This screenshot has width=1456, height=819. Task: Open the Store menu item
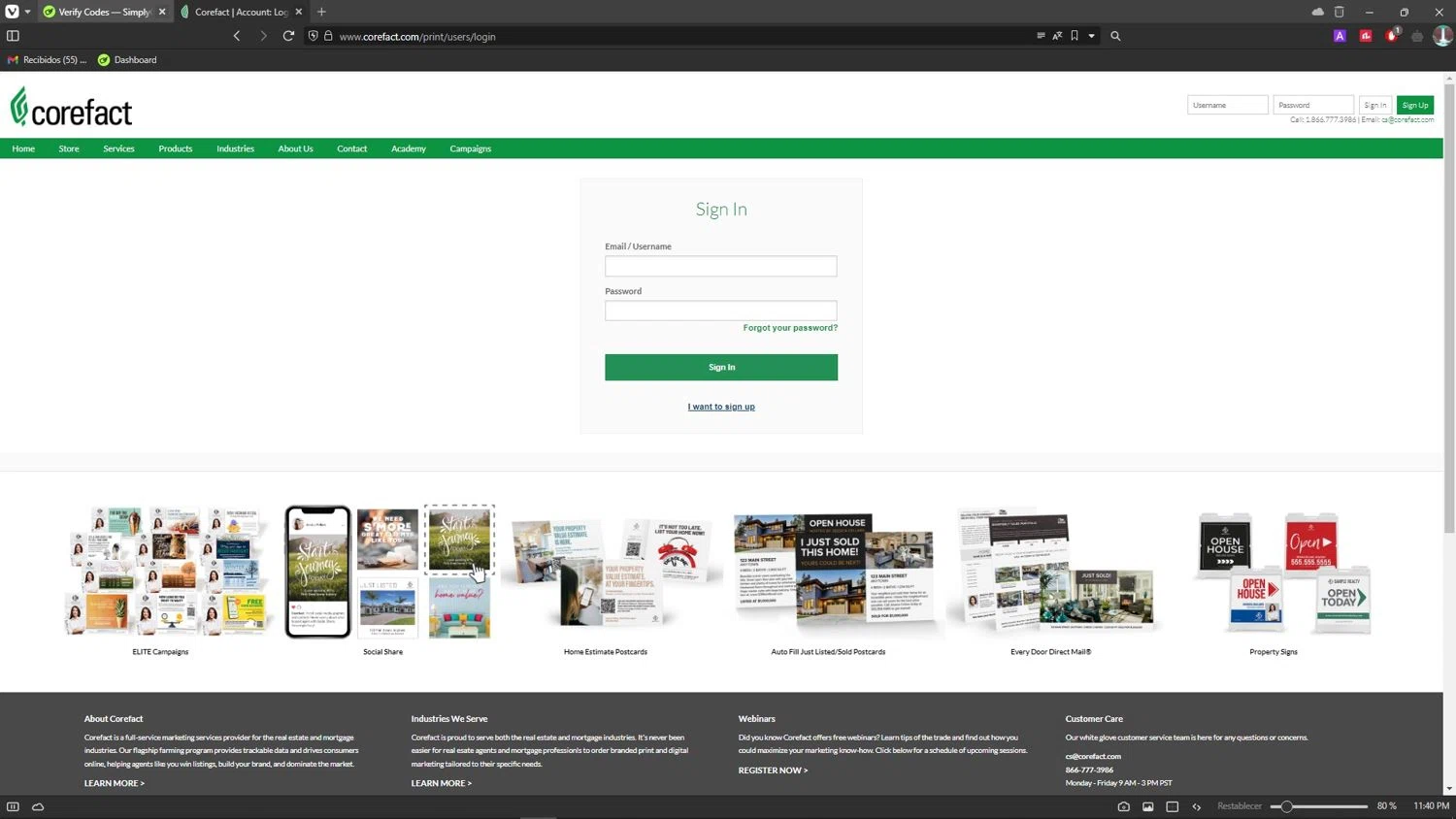pos(69,148)
